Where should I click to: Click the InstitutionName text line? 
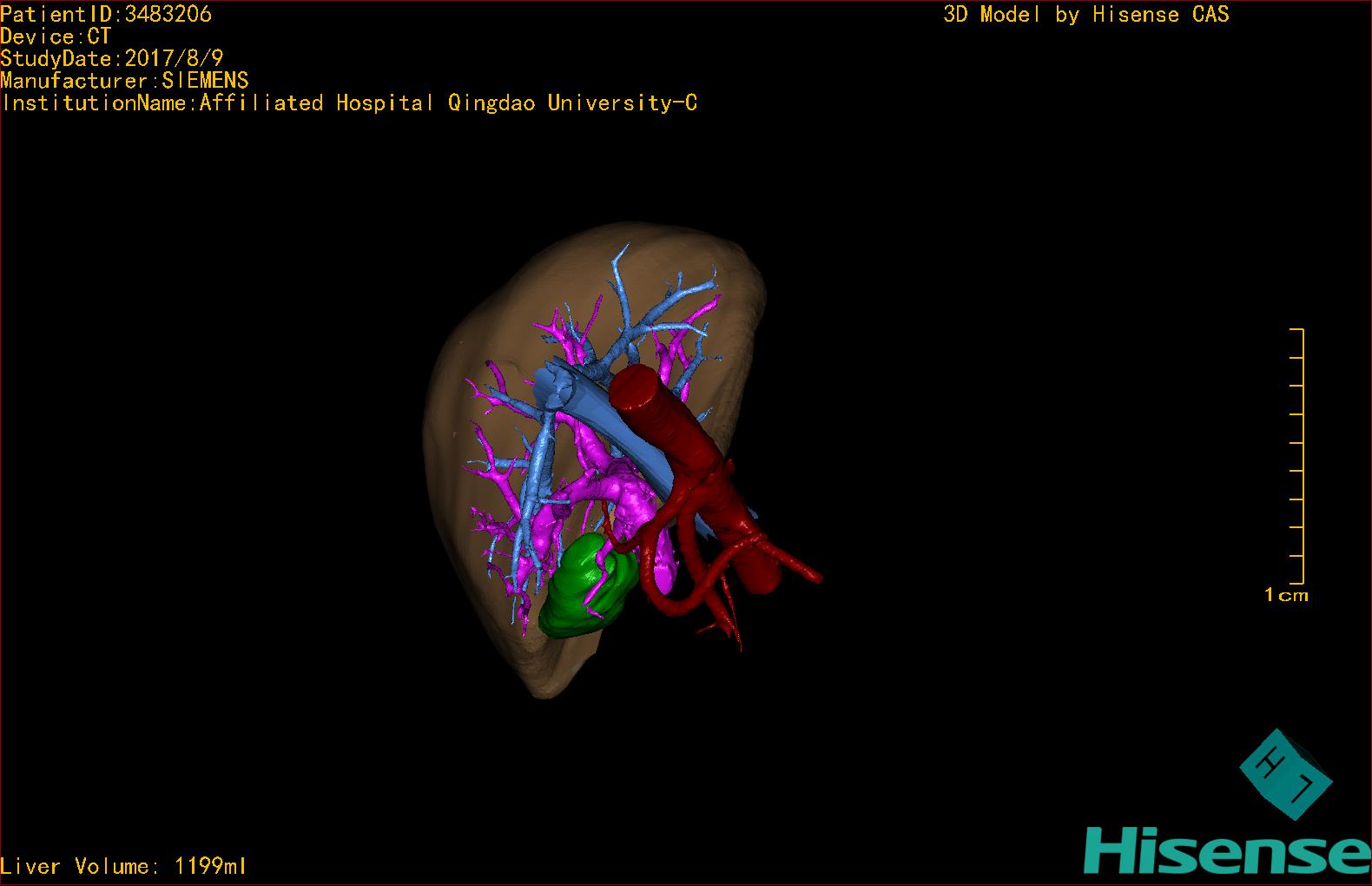(x=349, y=103)
